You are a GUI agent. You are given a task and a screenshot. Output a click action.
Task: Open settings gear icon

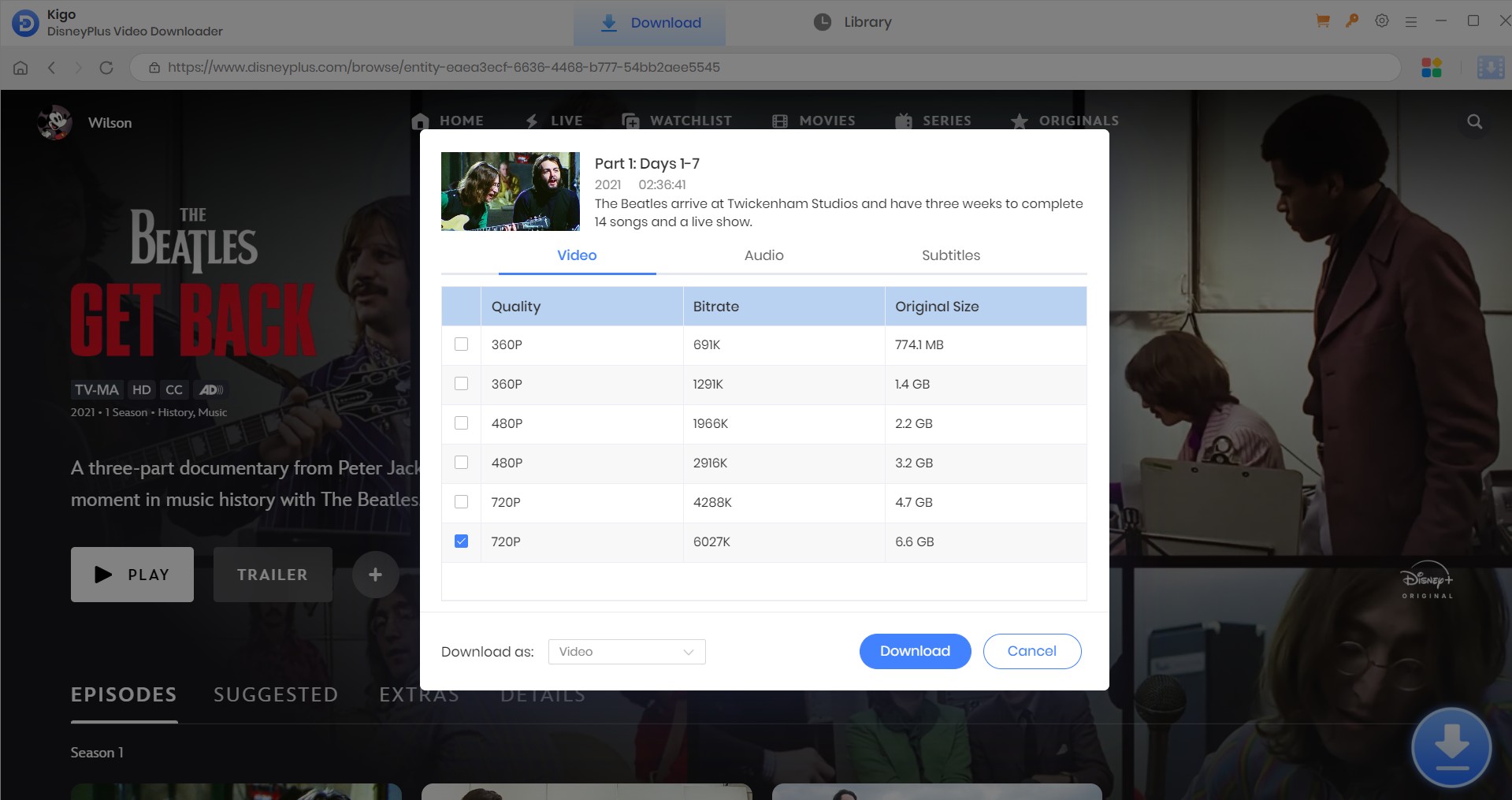click(x=1382, y=21)
